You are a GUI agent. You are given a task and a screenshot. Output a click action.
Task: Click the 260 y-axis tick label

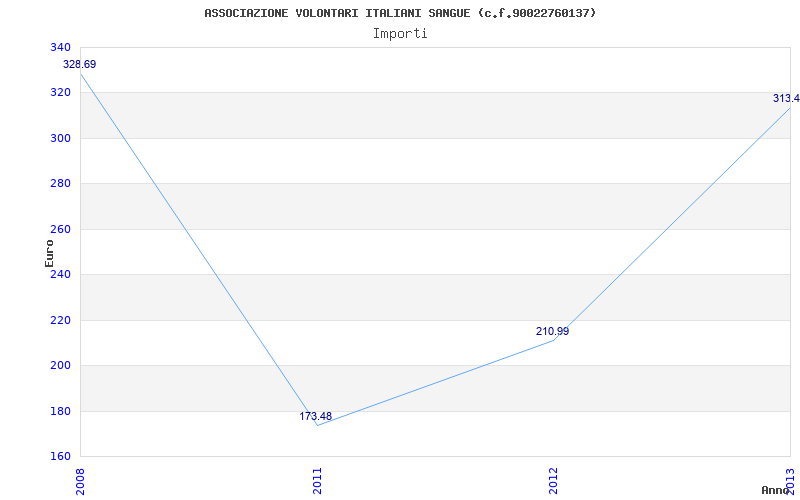click(x=60, y=230)
